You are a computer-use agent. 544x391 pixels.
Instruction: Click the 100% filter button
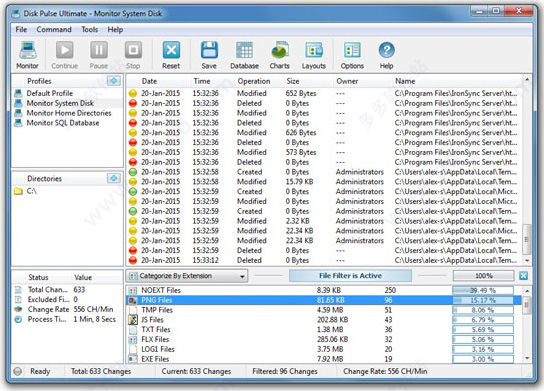[484, 275]
